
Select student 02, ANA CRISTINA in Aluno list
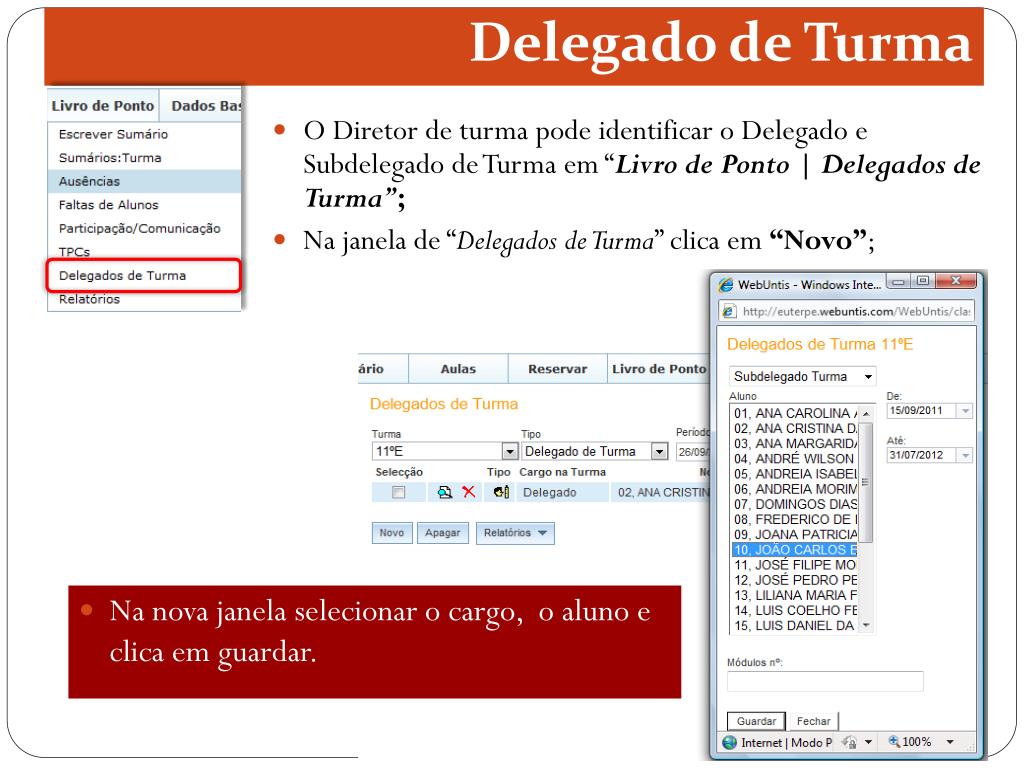click(x=795, y=428)
